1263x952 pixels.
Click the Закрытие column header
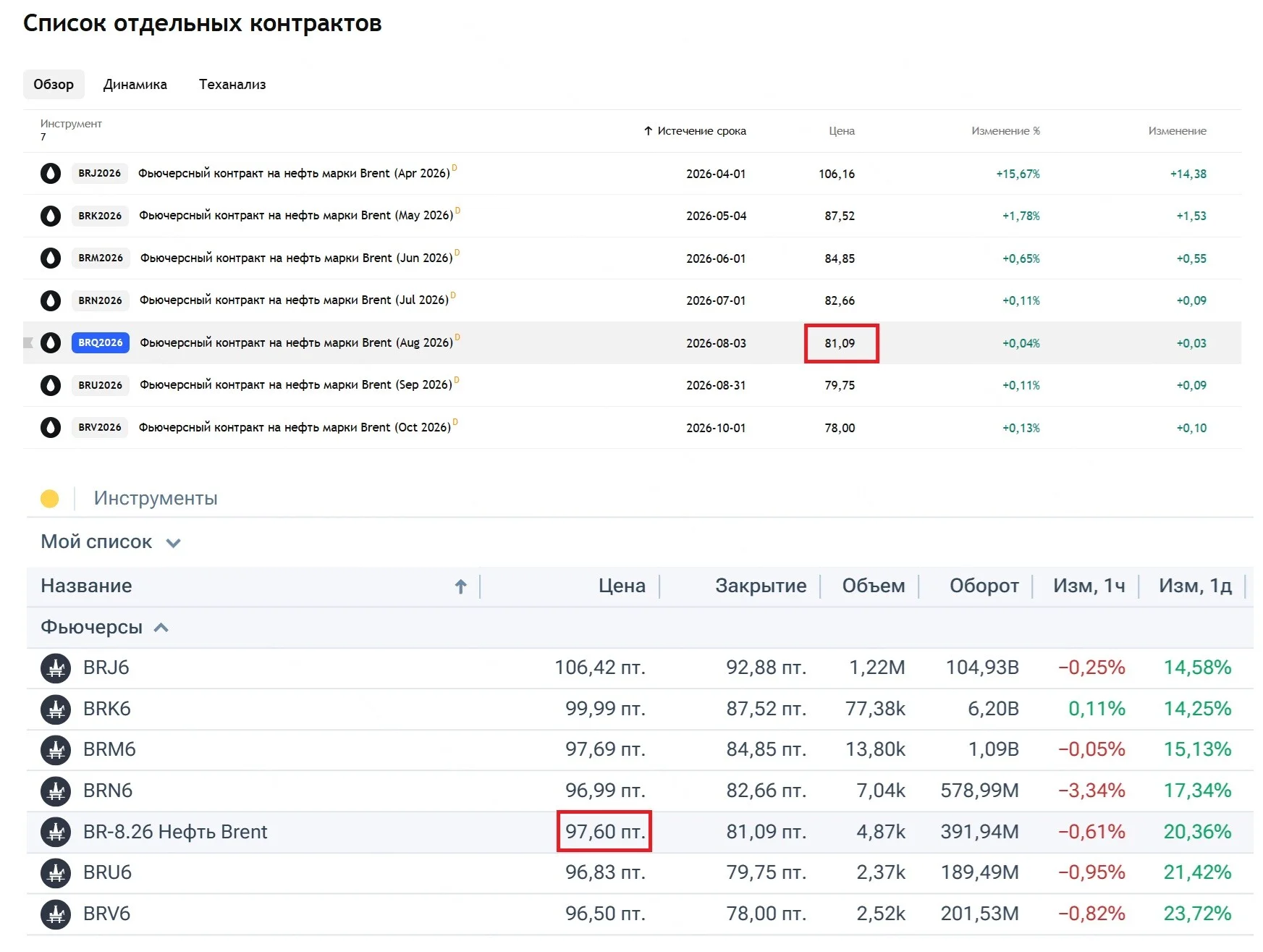tap(761, 586)
